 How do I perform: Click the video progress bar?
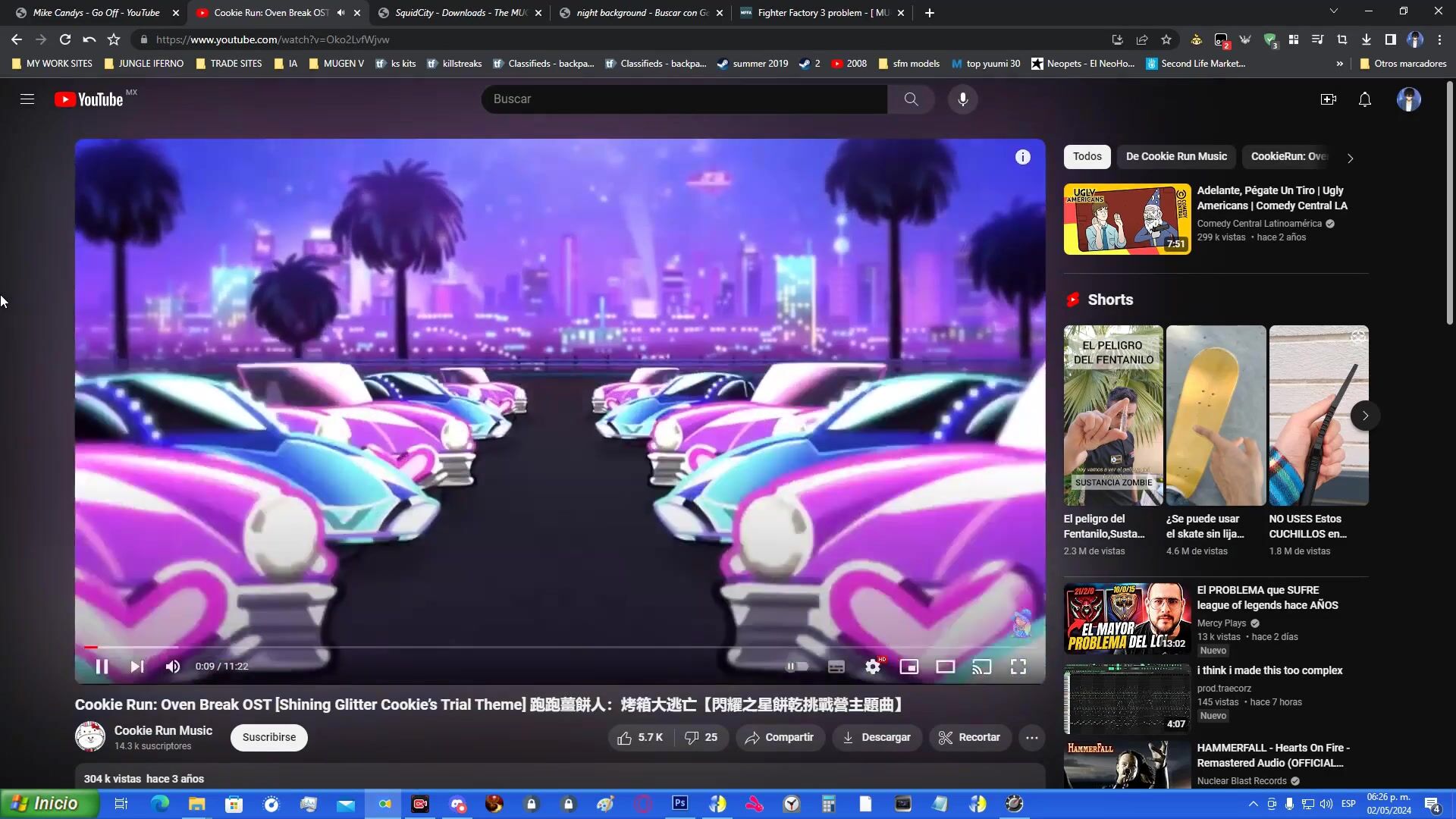coord(561,647)
